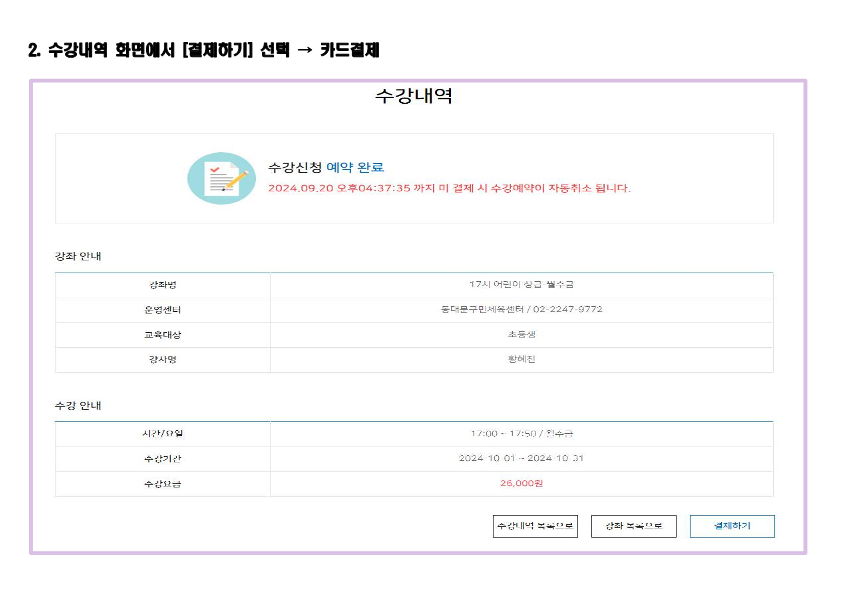Click the red auto-cancel deadline notice

coord(449,188)
